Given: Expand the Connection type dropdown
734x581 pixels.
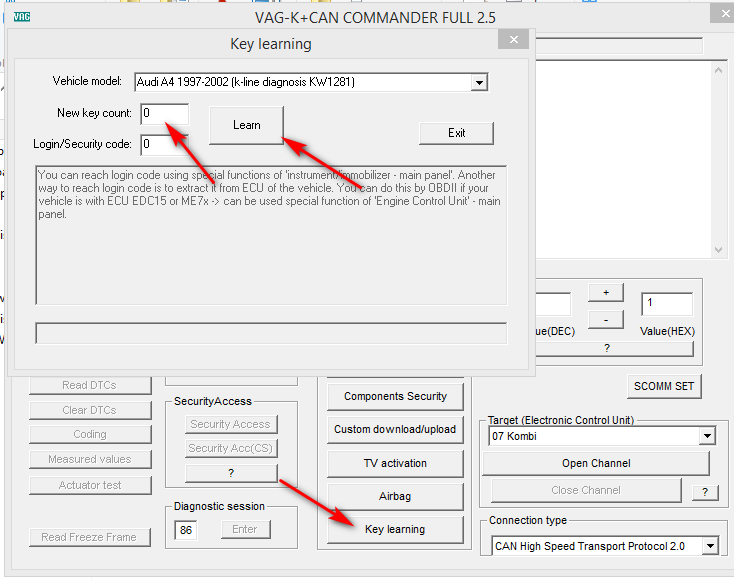Looking at the screenshot, I should click(x=710, y=546).
